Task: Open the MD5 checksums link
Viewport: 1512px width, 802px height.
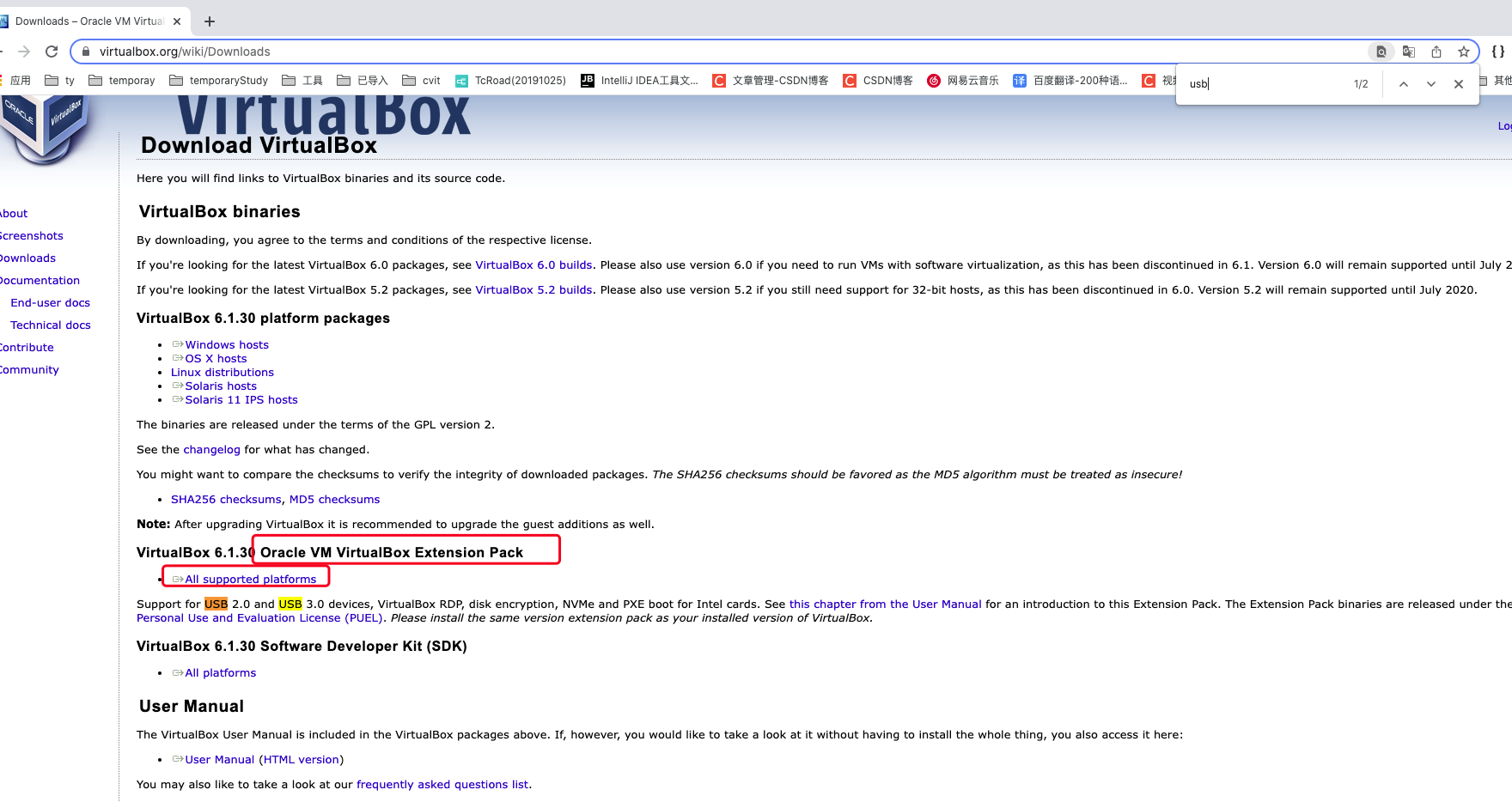Action: pyautogui.click(x=334, y=500)
